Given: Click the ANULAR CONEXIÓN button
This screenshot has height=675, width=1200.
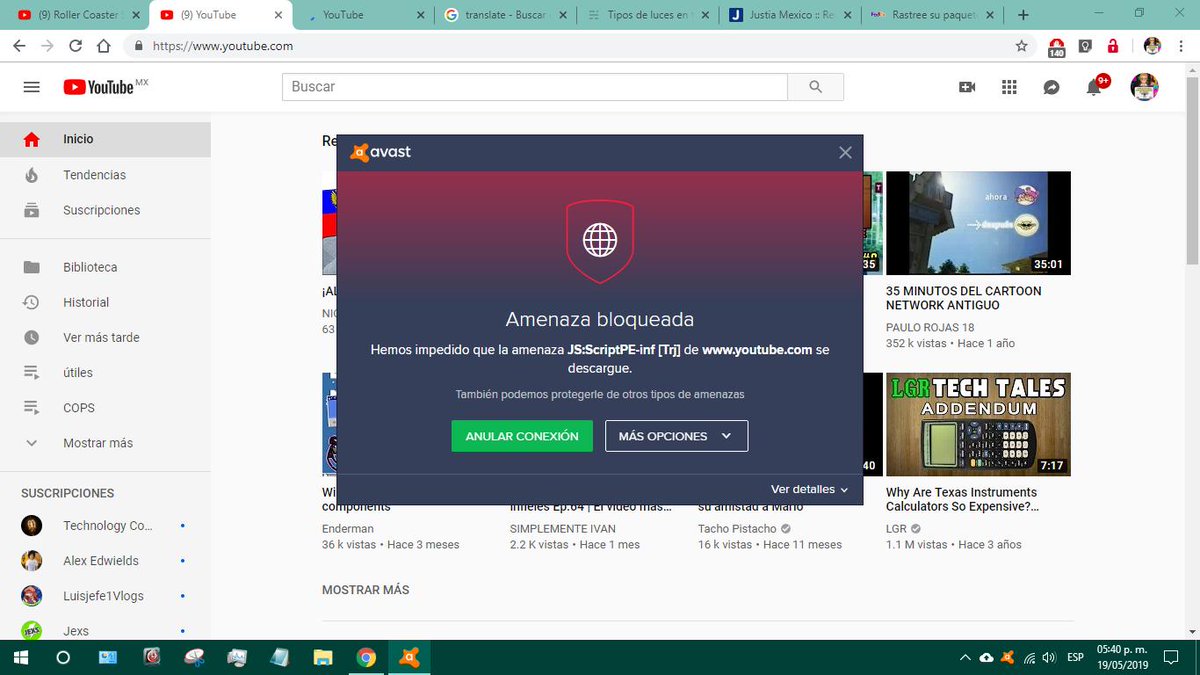Looking at the screenshot, I should pos(522,436).
